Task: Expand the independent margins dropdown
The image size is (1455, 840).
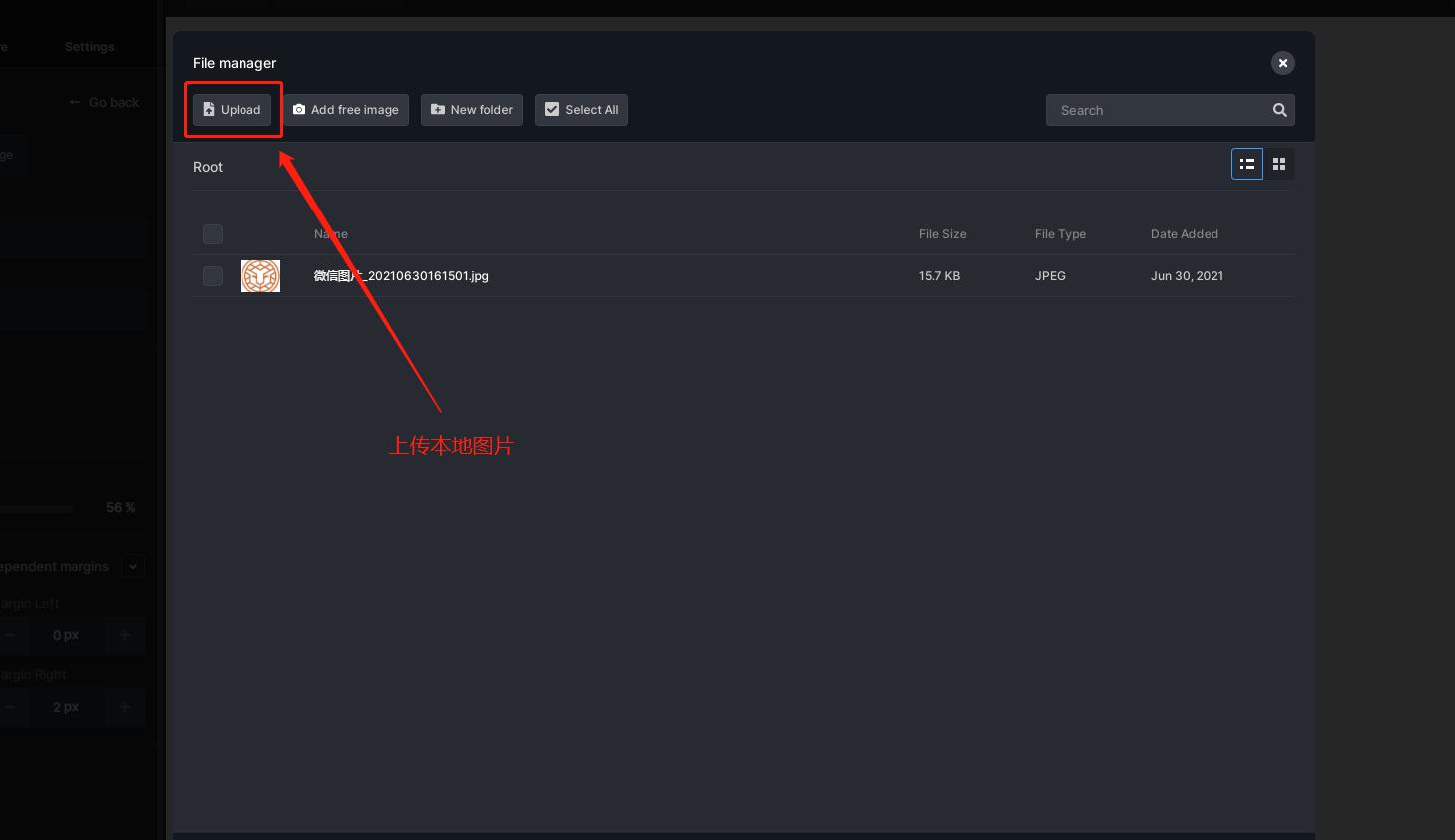Action: coord(133,566)
